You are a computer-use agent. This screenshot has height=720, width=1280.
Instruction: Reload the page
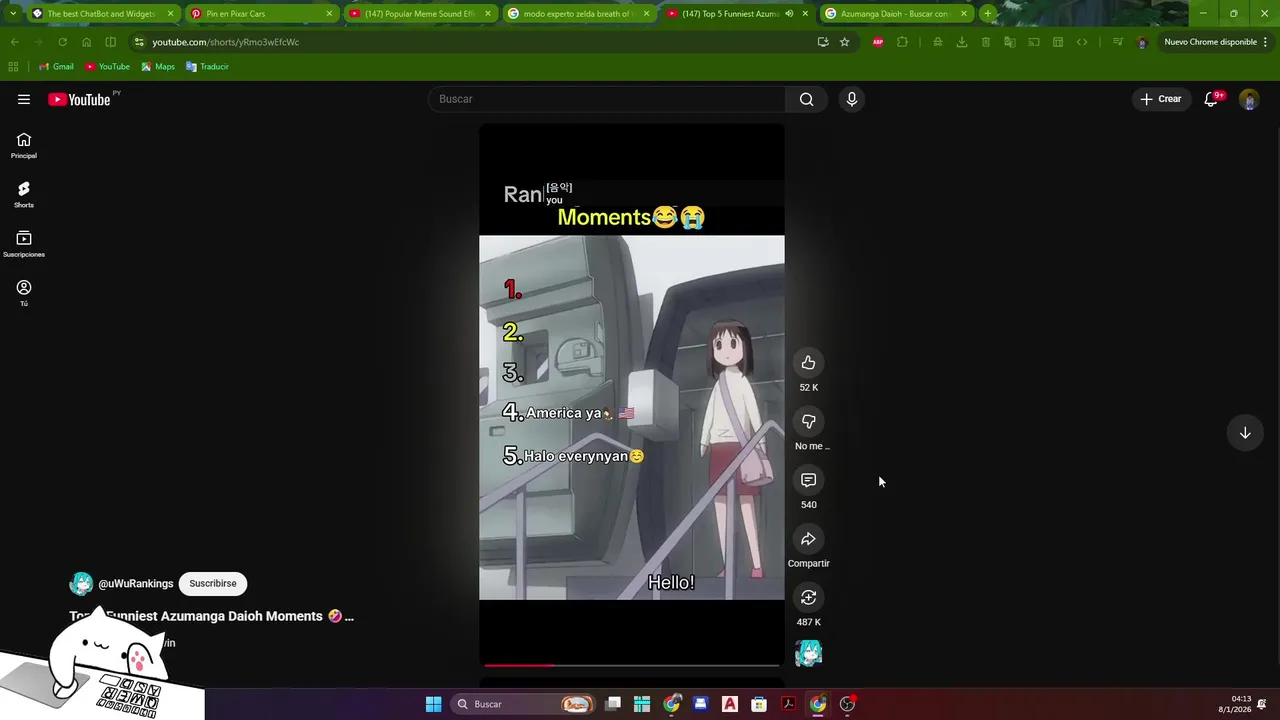(x=62, y=42)
